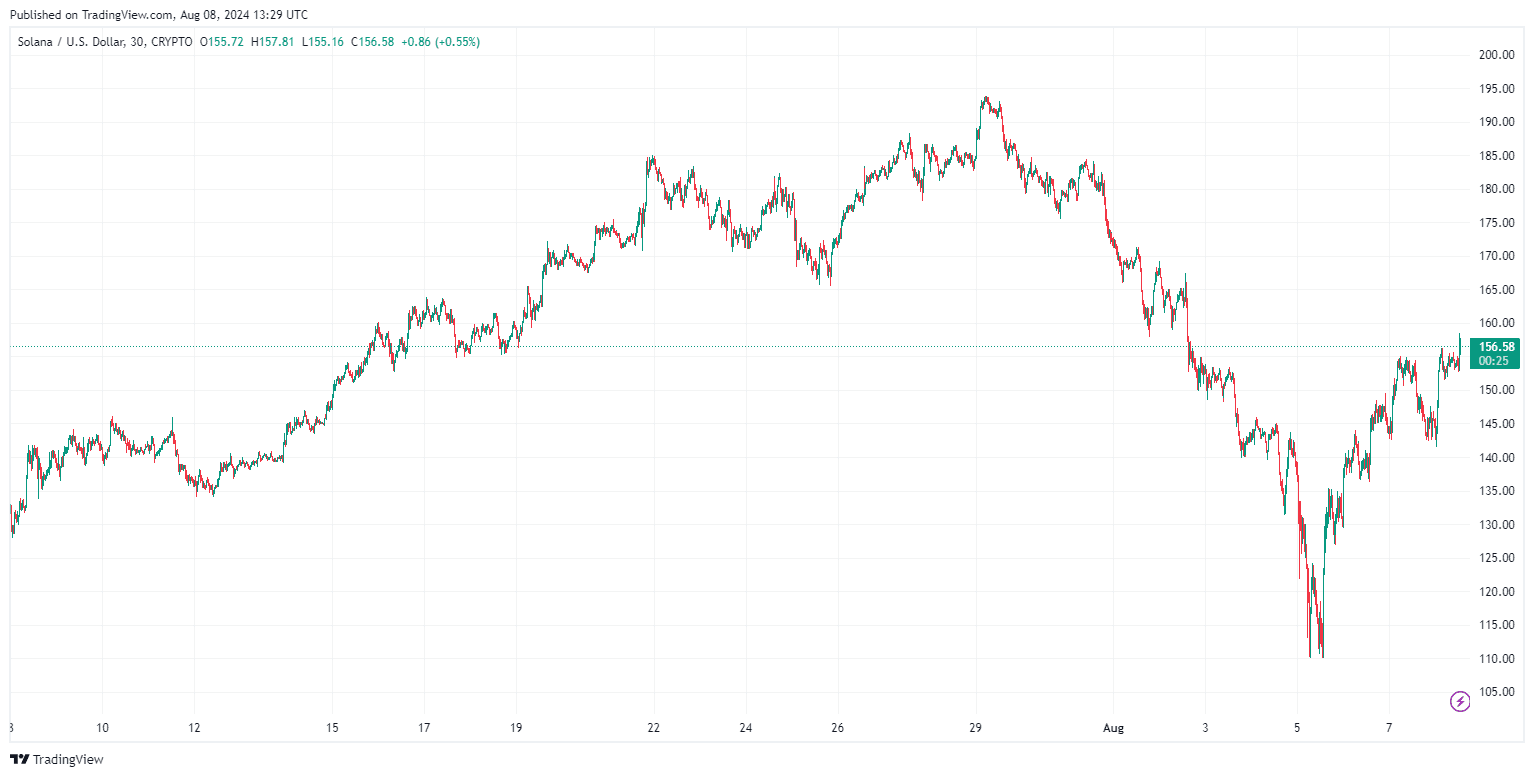Click the Aug label on time axis
This screenshot has height=777, width=1534.
coord(1114,729)
